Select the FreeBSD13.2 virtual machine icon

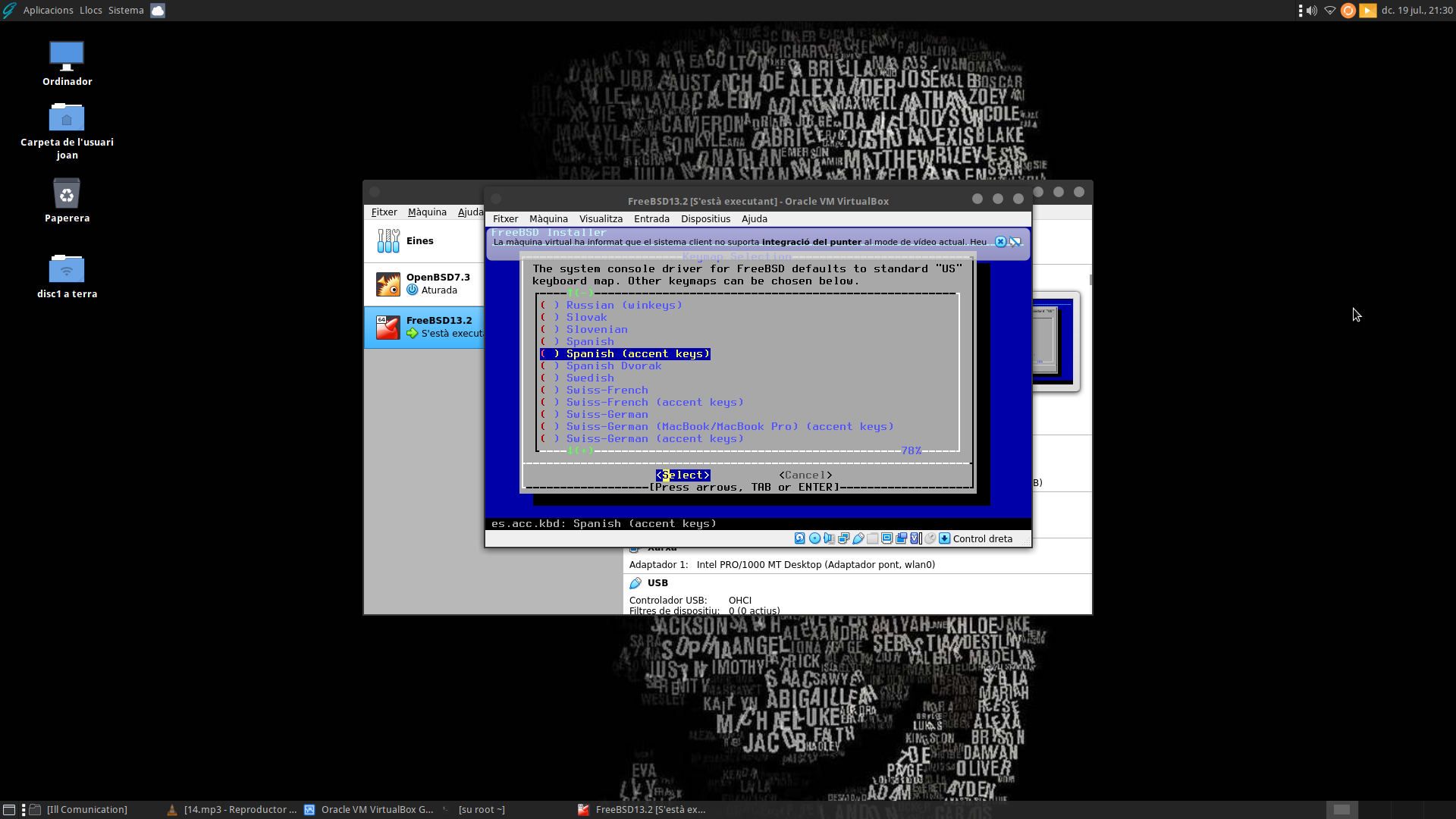[x=388, y=328]
